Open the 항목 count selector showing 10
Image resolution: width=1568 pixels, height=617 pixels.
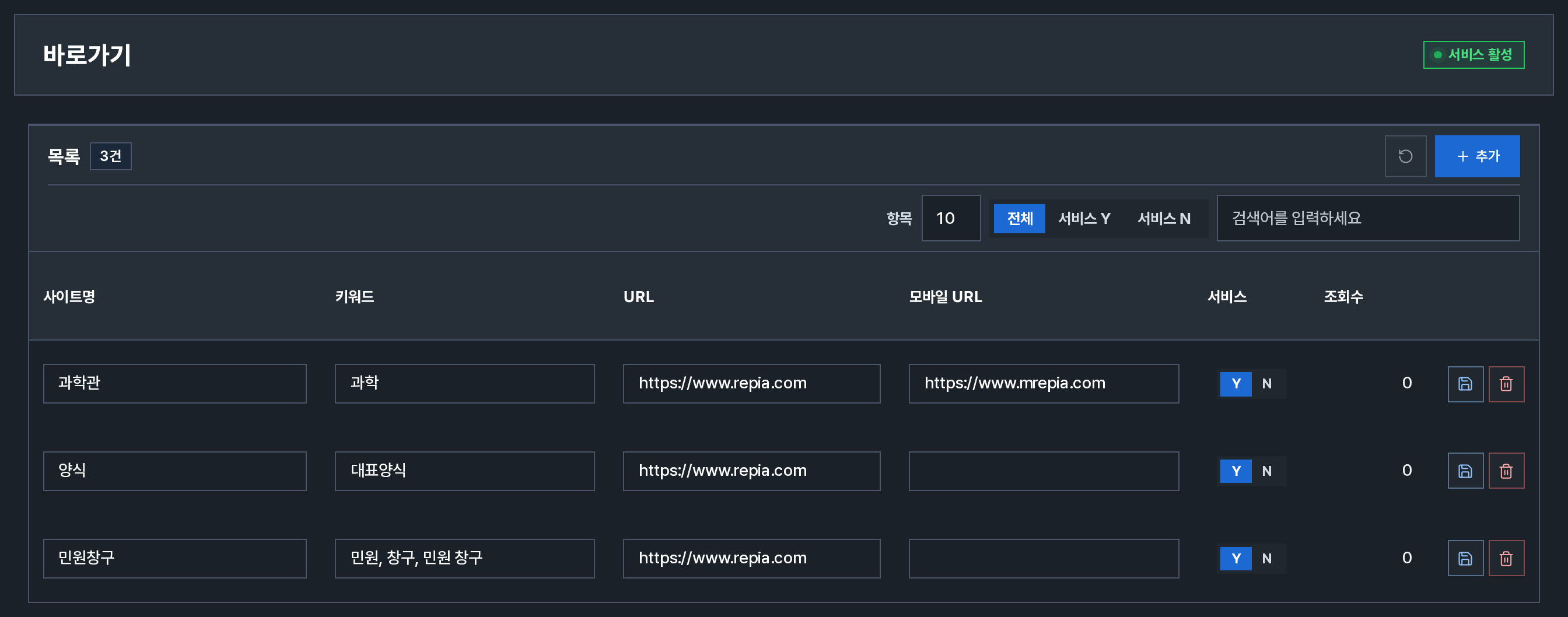pos(951,219)
